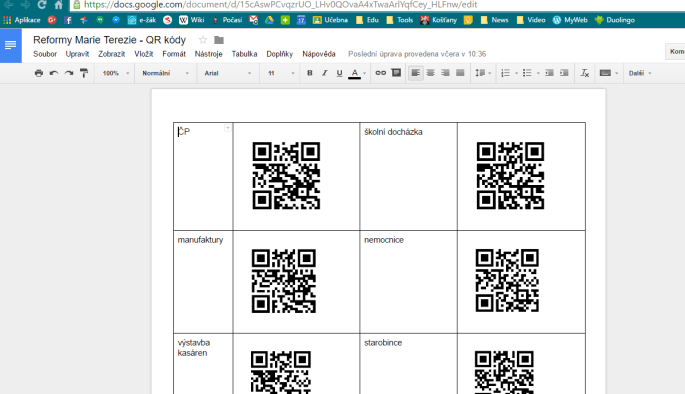Toggle italic formatting
The image size is (685, 394).
click(325, 73)
